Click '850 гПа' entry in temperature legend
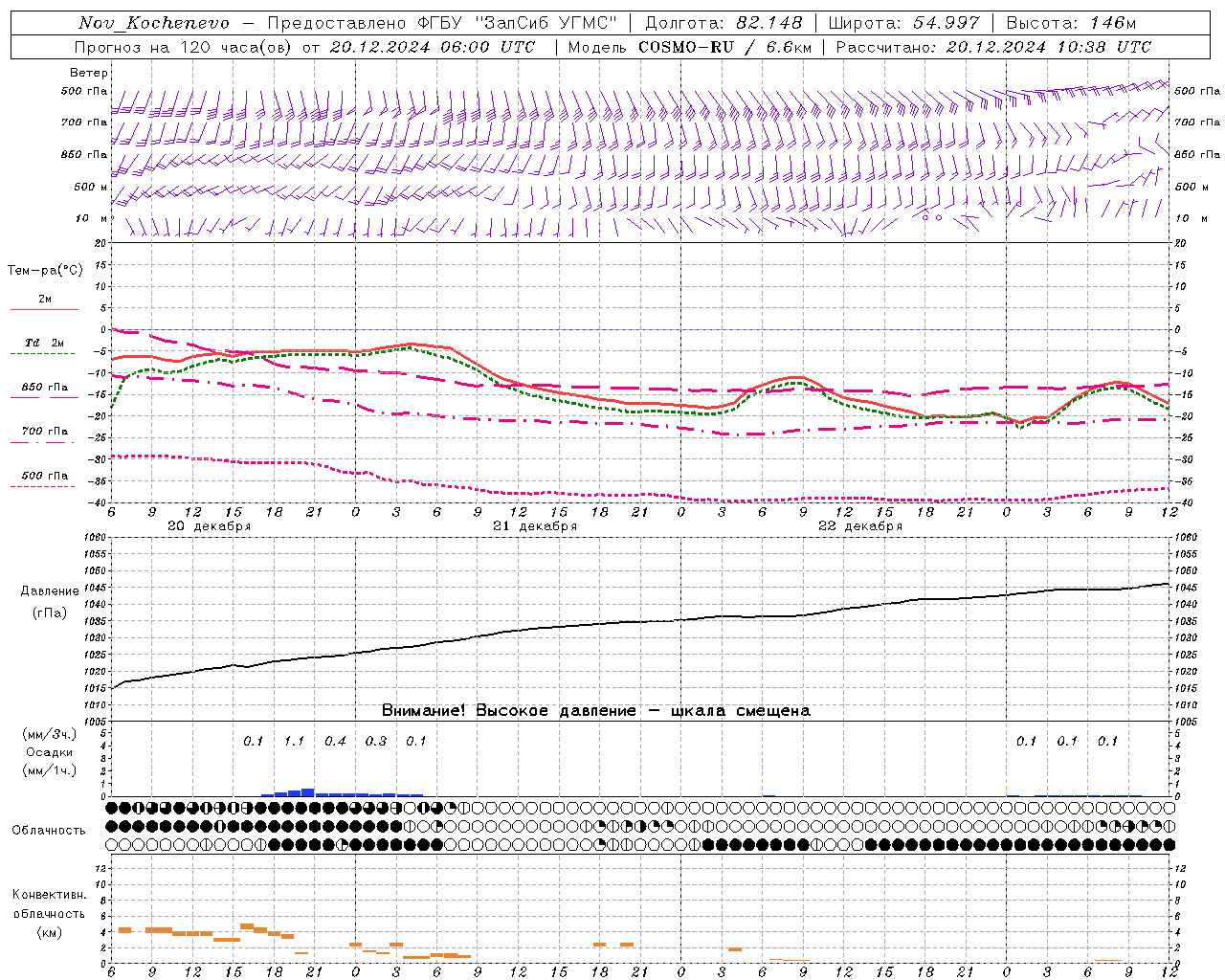This screenshot has height=980, width=1225. pos(44,388)
